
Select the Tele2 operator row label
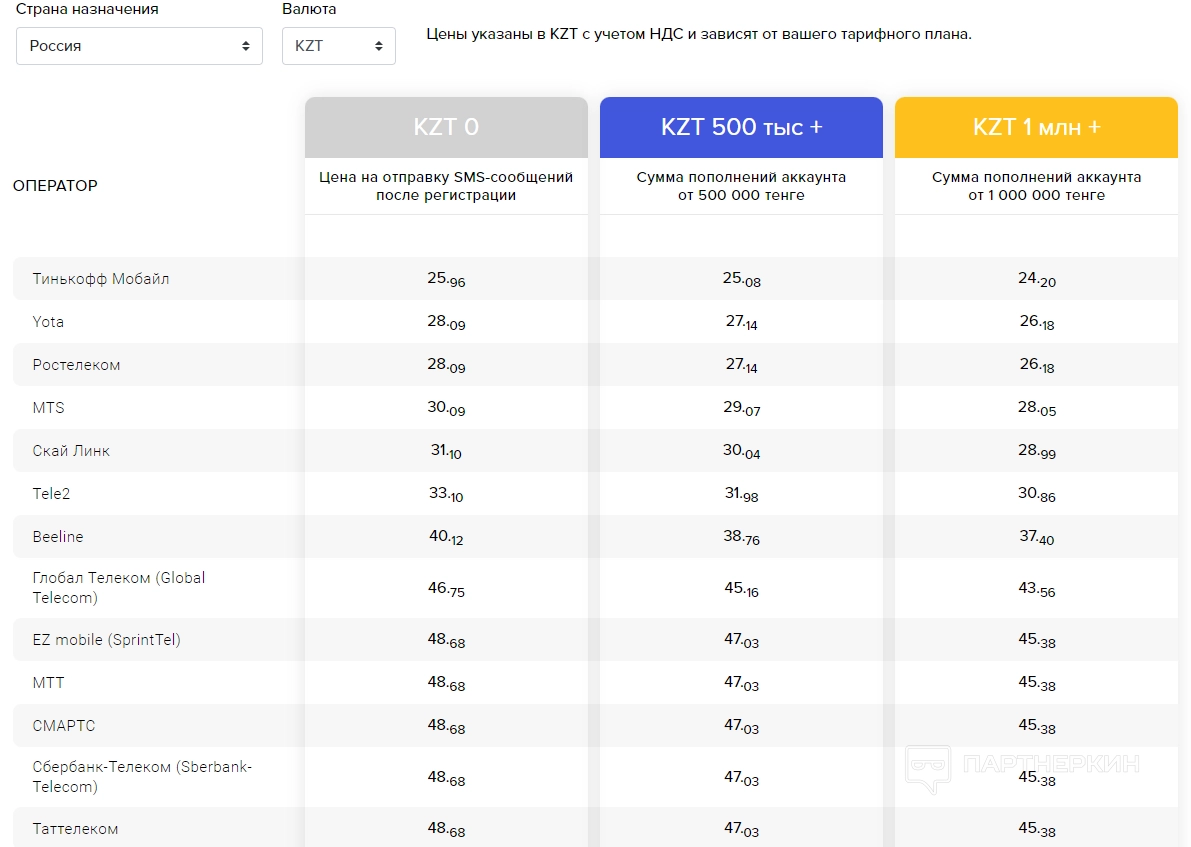[51, 494]
